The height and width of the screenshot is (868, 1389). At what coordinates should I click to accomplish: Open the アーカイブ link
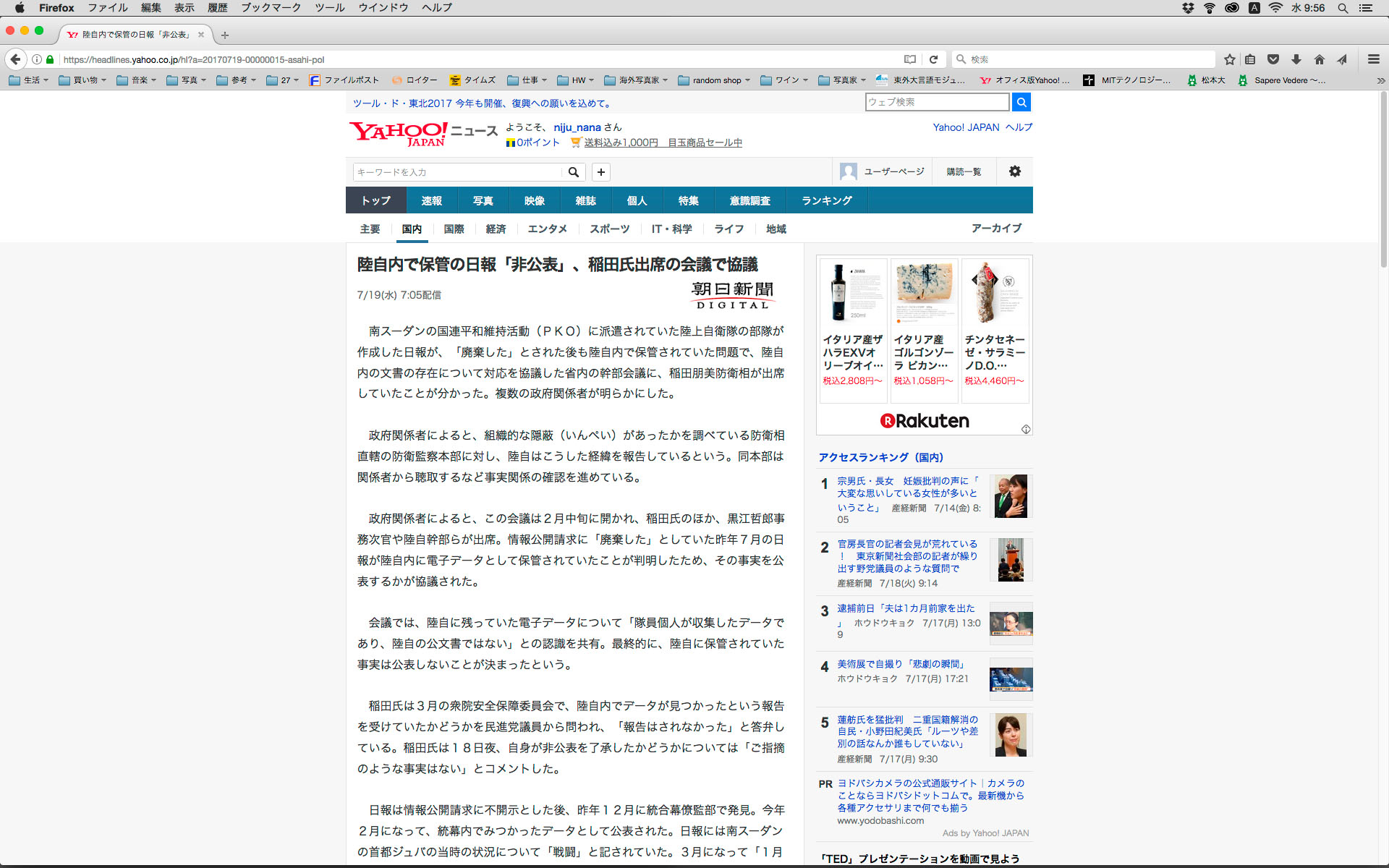tap(995, 228)
